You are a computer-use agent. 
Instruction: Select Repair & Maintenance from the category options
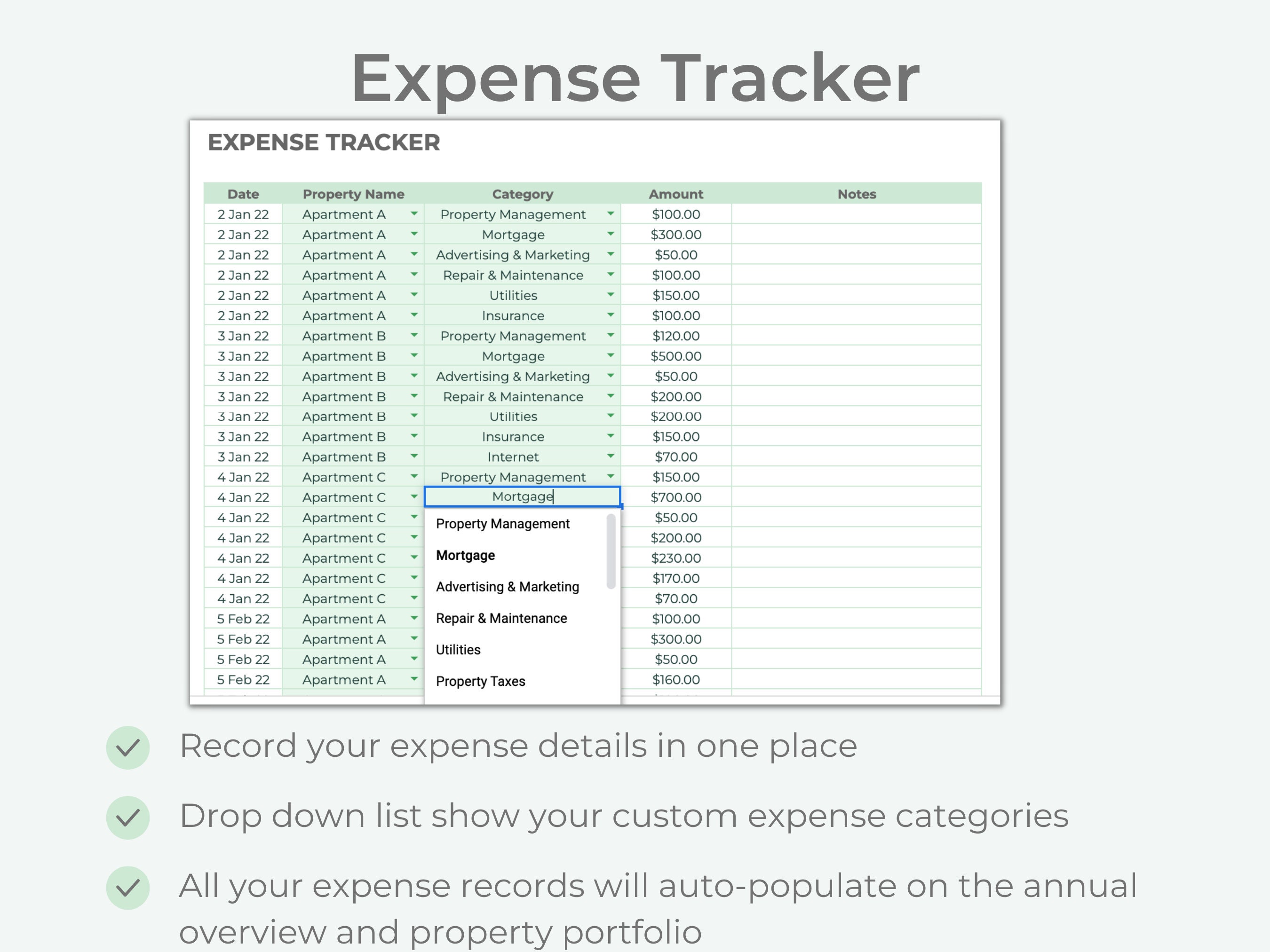tap(502, 618)
